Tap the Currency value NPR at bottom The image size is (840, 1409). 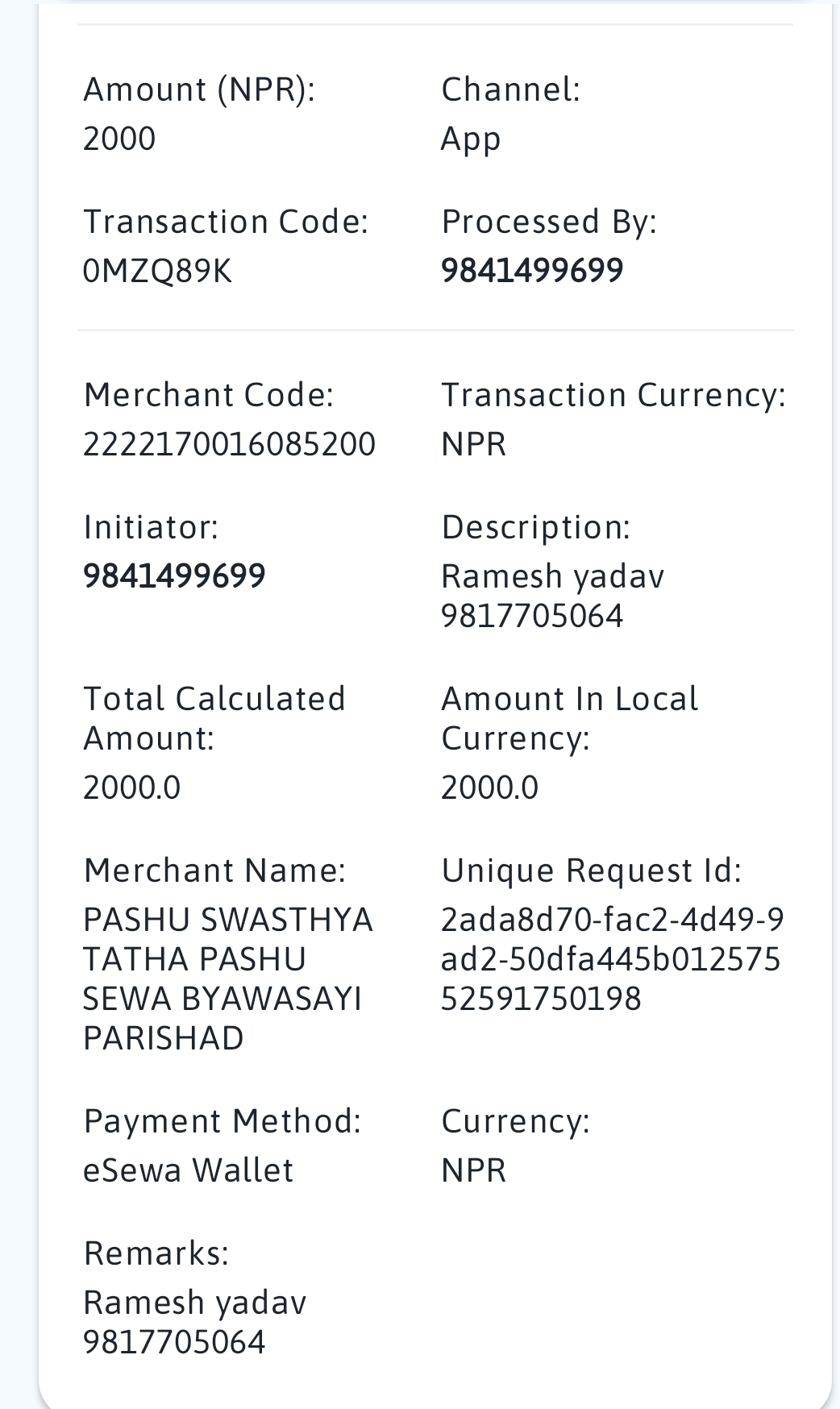(474, 1170)
